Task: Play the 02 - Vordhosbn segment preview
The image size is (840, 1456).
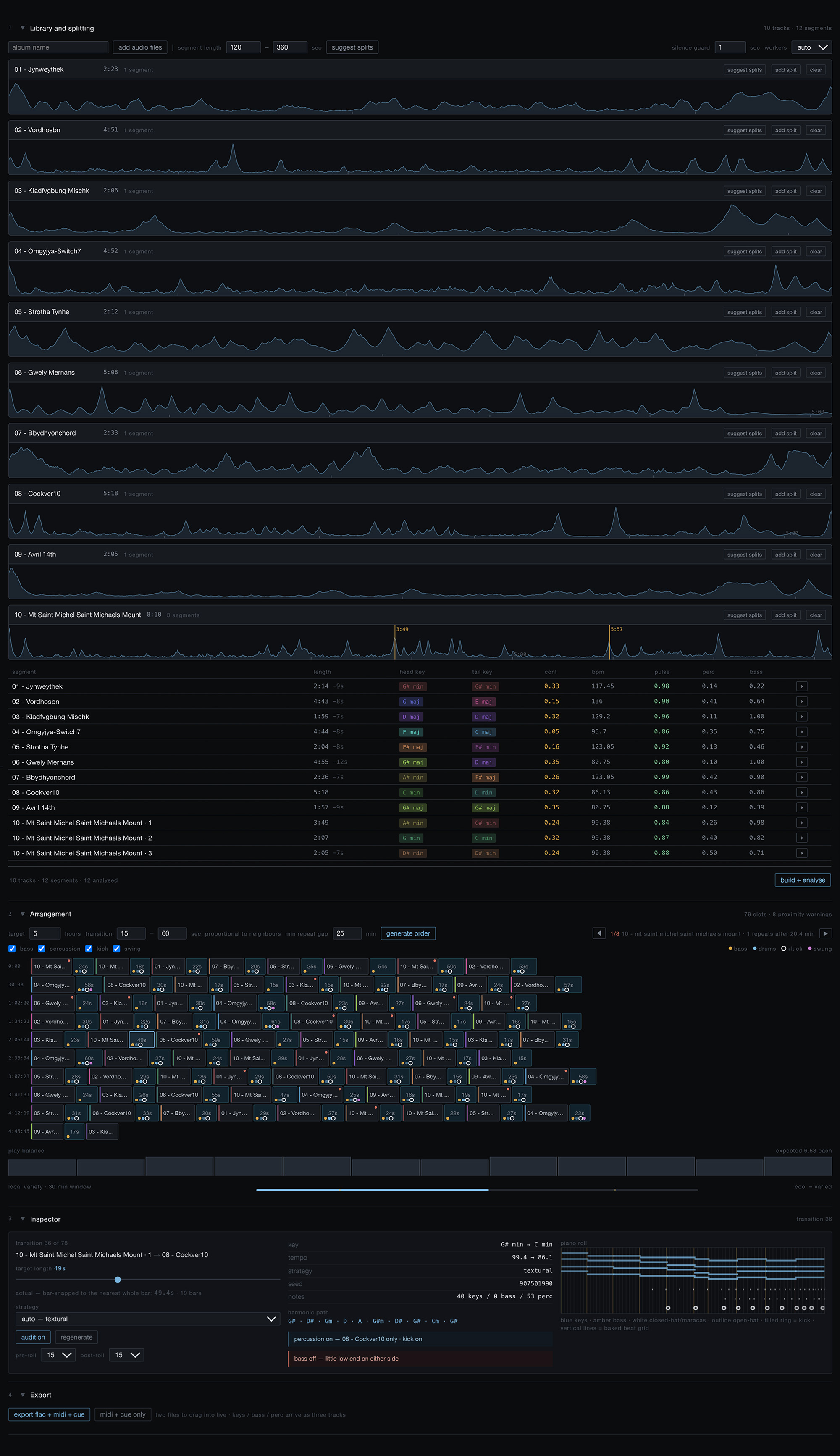Action: 801,702
